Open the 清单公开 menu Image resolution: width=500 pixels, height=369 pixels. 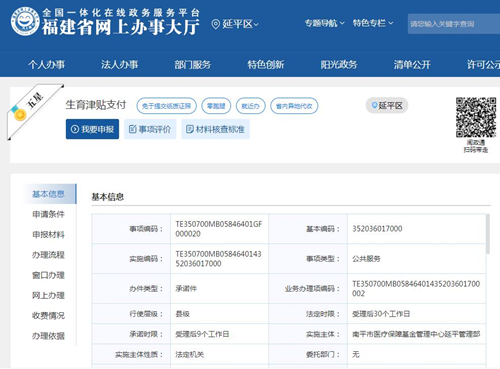[x=412, y=64]
